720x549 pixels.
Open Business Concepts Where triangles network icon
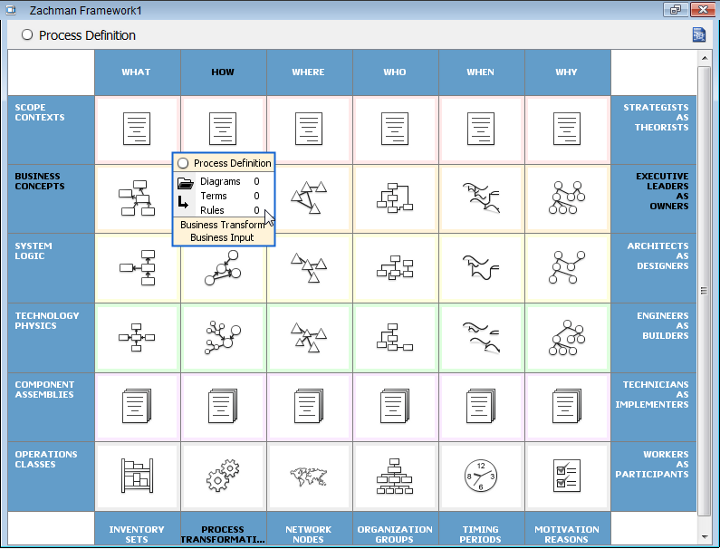(x=309, y=198)
